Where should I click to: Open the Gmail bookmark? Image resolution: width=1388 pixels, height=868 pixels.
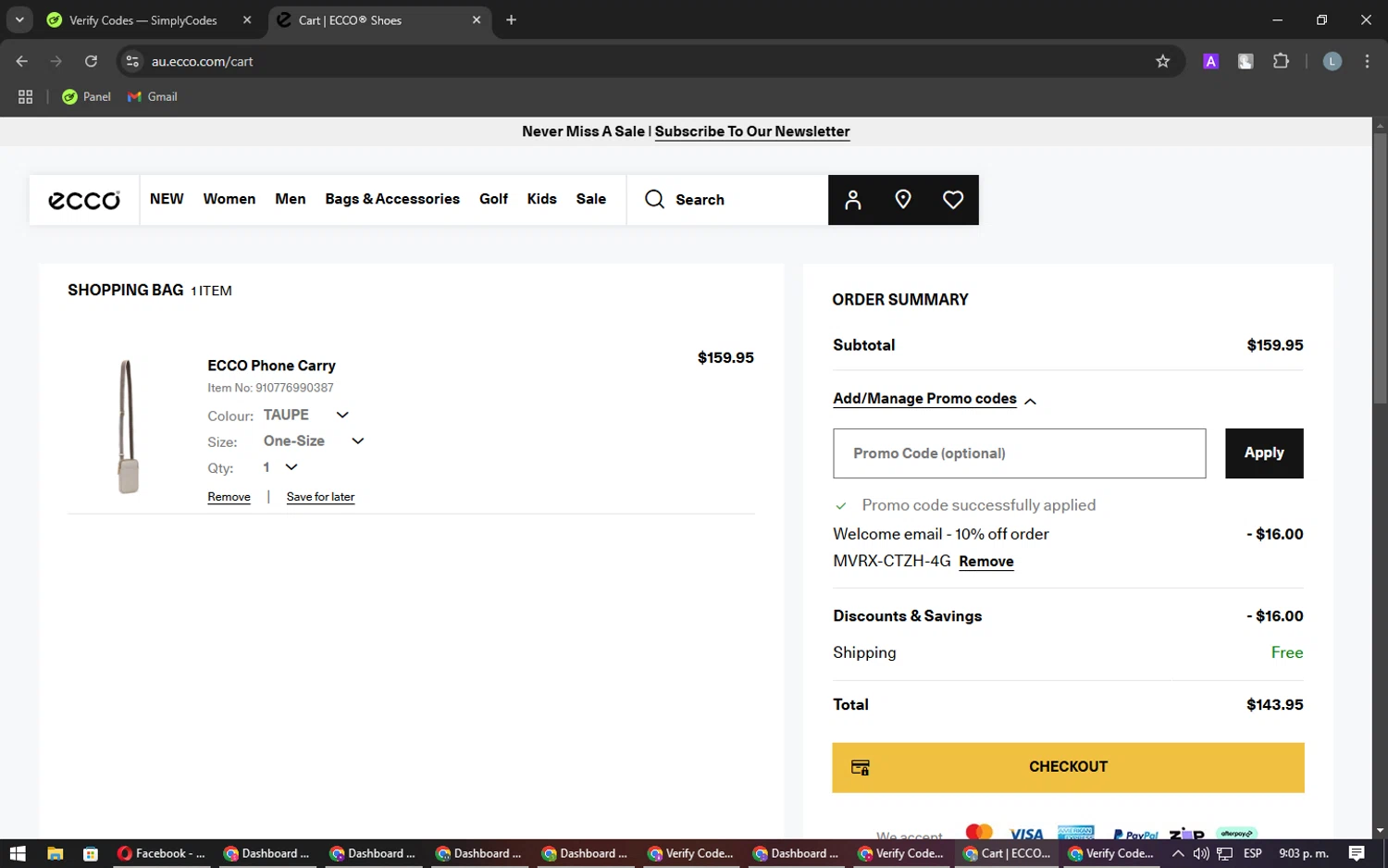click(x=153, y=96)
